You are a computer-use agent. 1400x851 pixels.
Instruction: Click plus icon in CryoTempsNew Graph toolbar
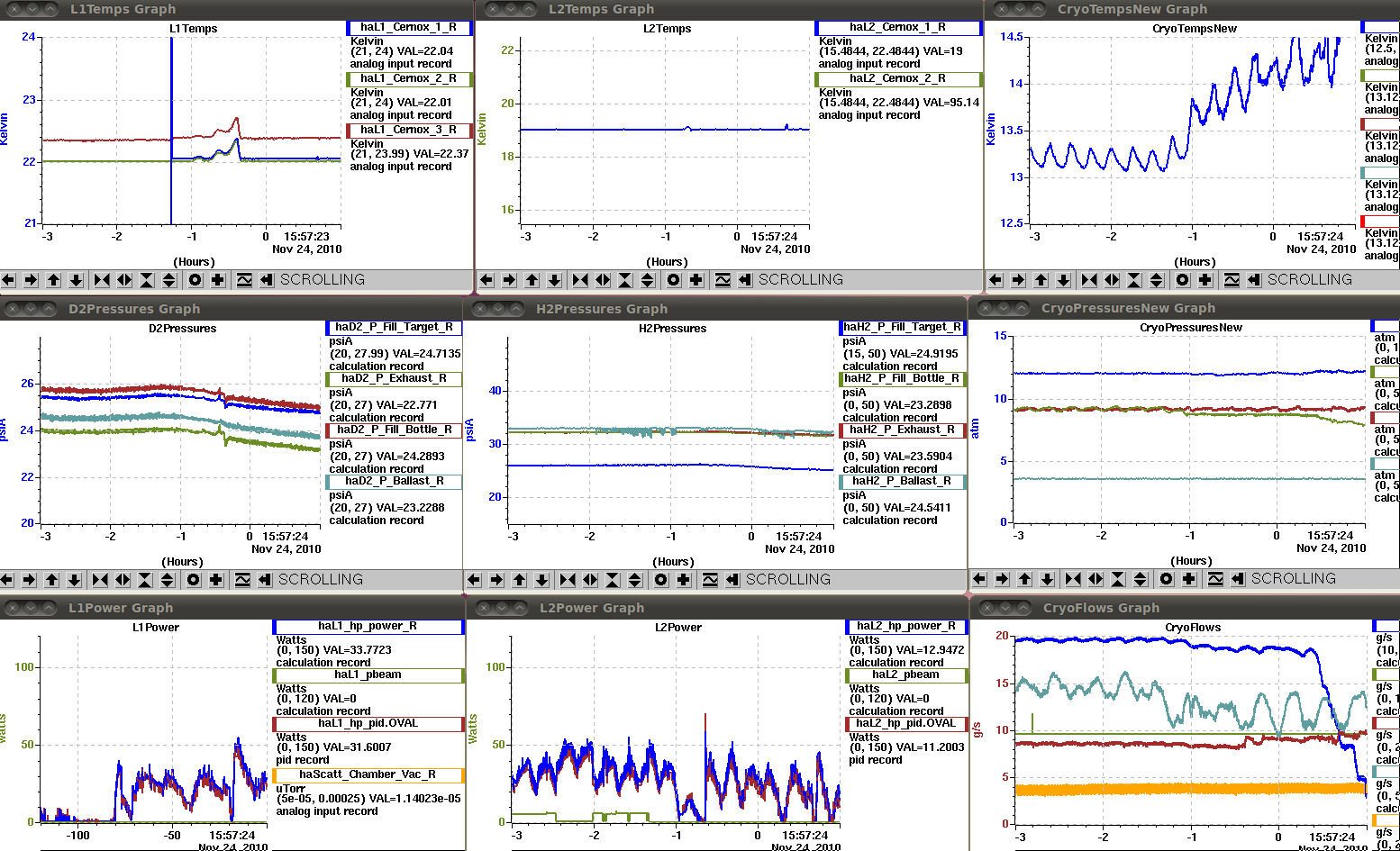tap(1205, 280)
